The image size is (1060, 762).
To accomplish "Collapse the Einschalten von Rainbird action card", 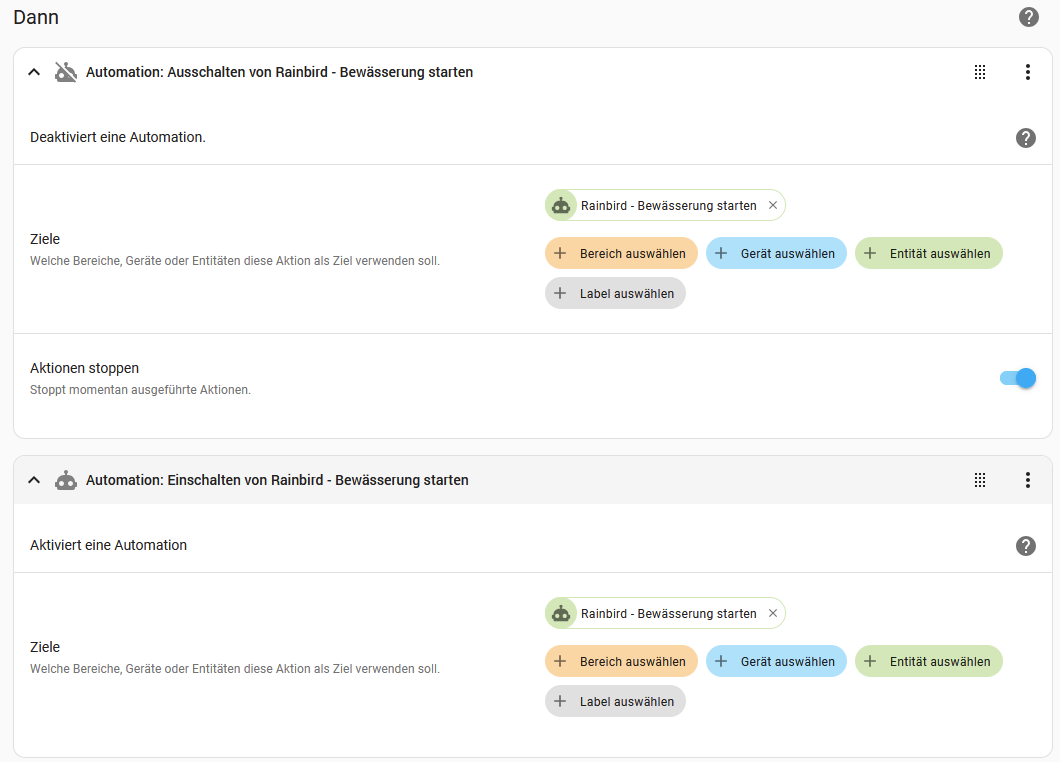I will click(34, 480).
